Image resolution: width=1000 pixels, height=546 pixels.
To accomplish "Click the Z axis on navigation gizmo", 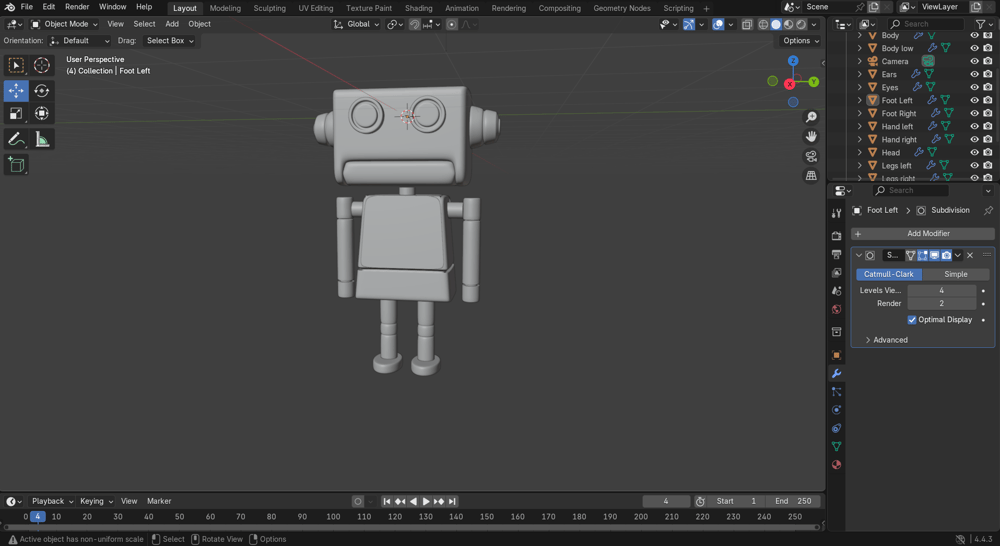I will click(x=793, y=61).
